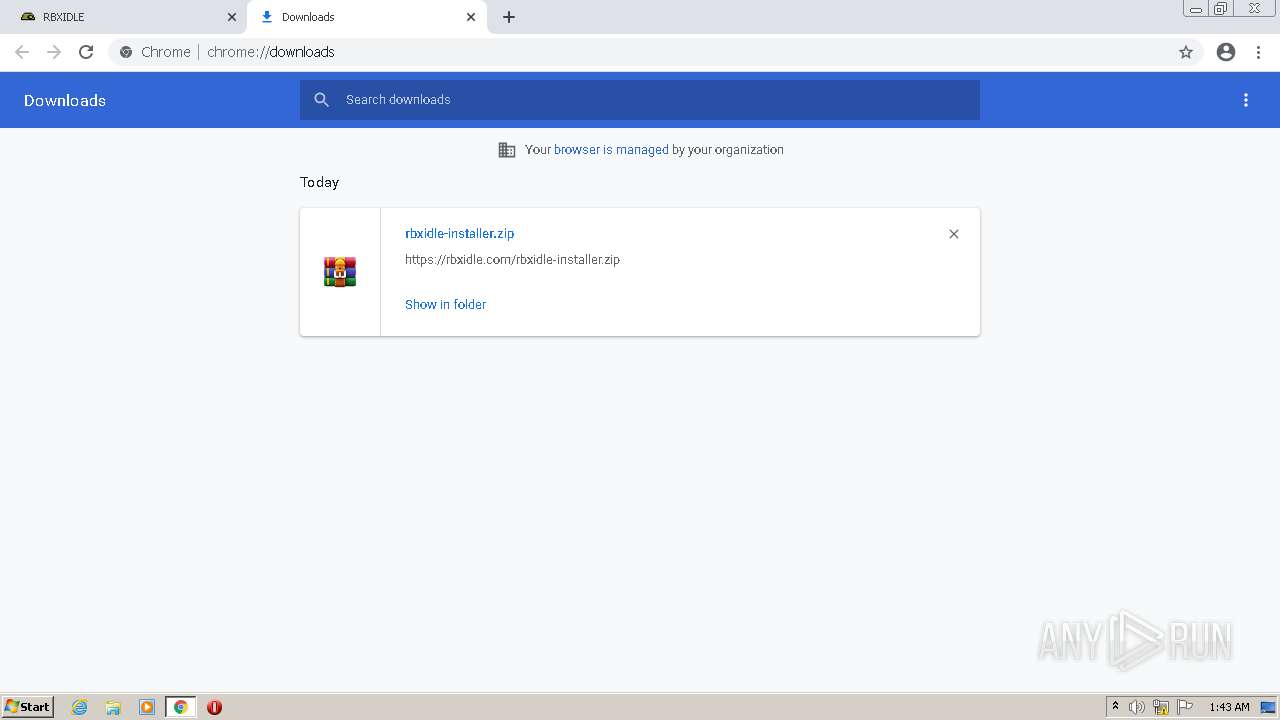Open the Action Center flag icon

pos(1185,707)
